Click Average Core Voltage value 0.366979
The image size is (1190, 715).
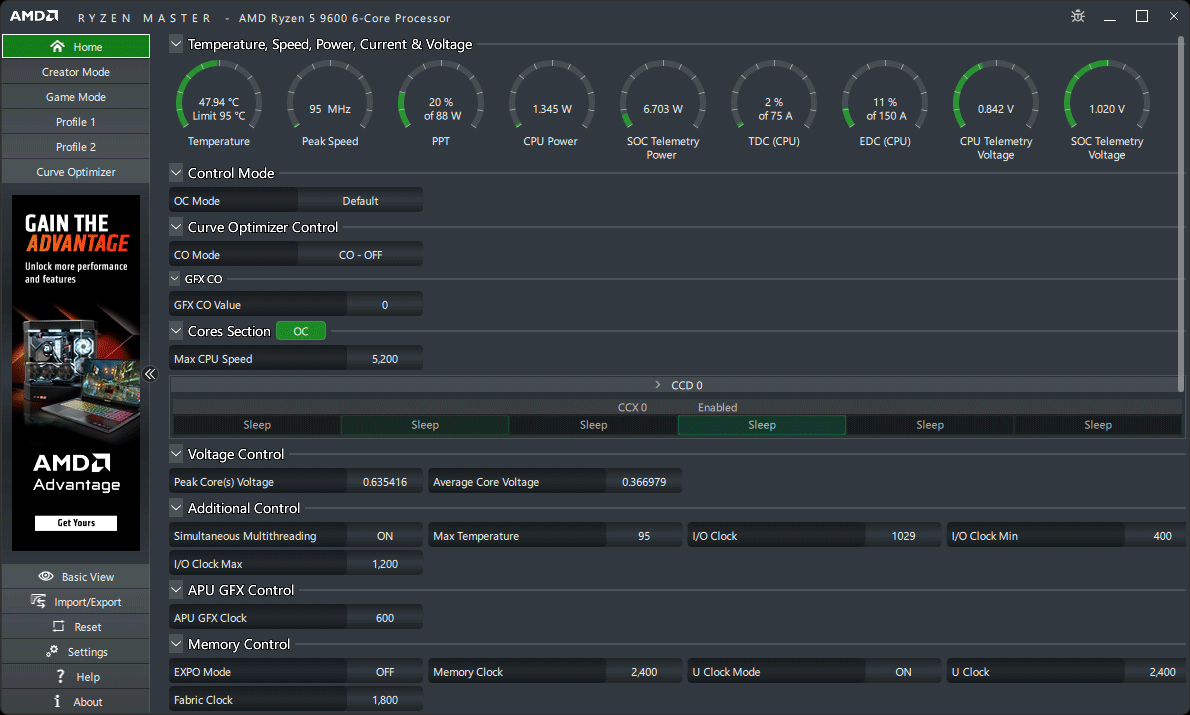click(644, 482)
